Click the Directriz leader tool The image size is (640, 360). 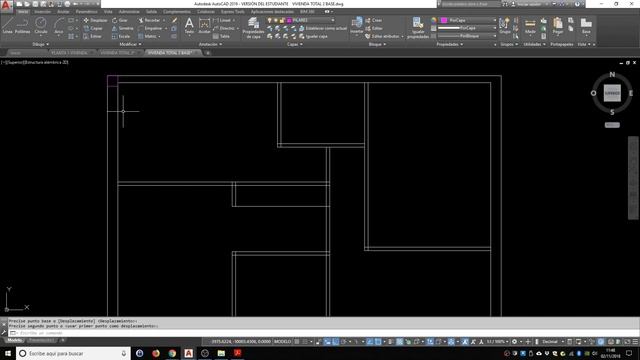tap(224, 28)
